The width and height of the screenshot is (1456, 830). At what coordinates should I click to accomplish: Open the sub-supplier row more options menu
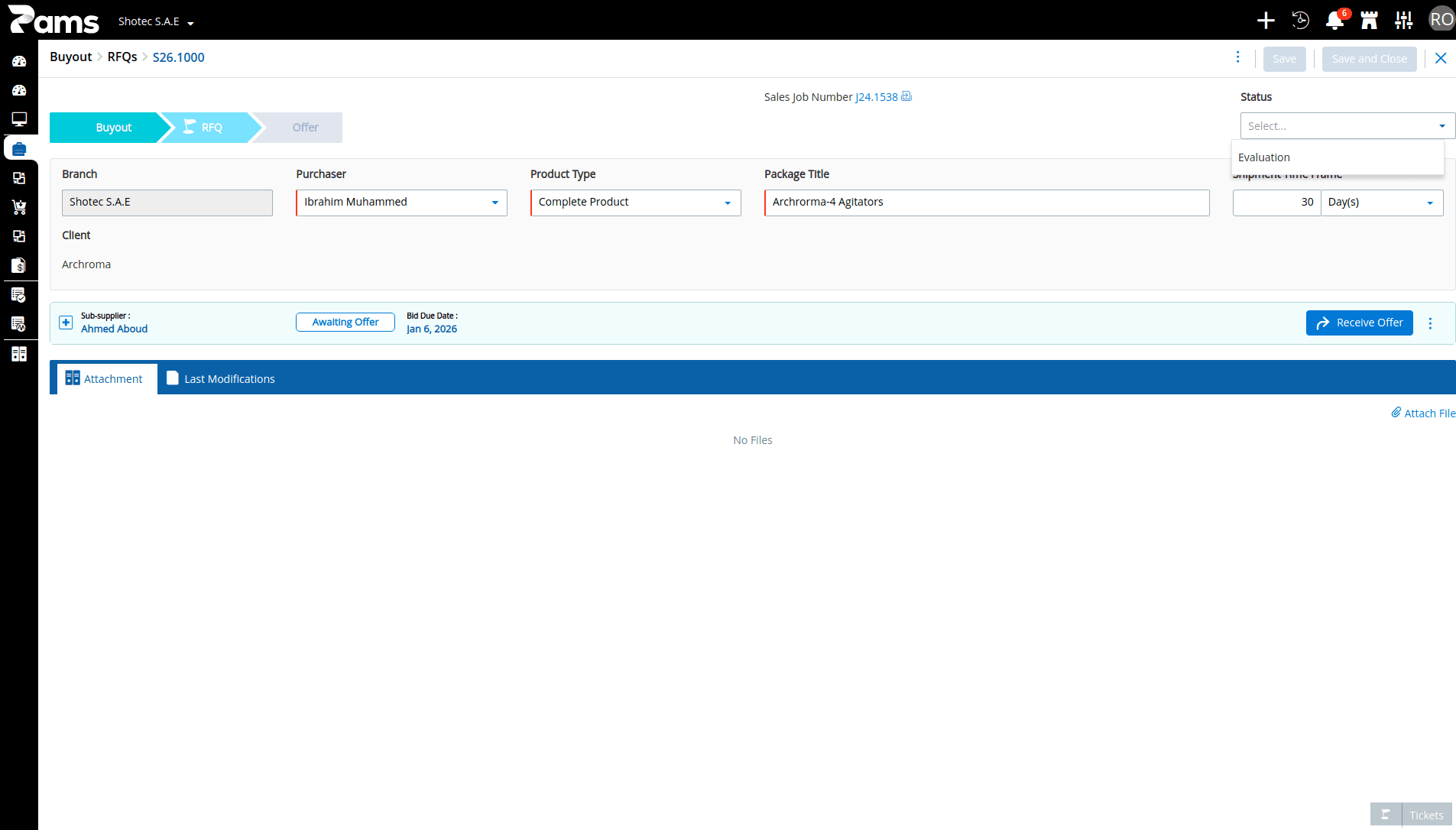[1431, 323]
